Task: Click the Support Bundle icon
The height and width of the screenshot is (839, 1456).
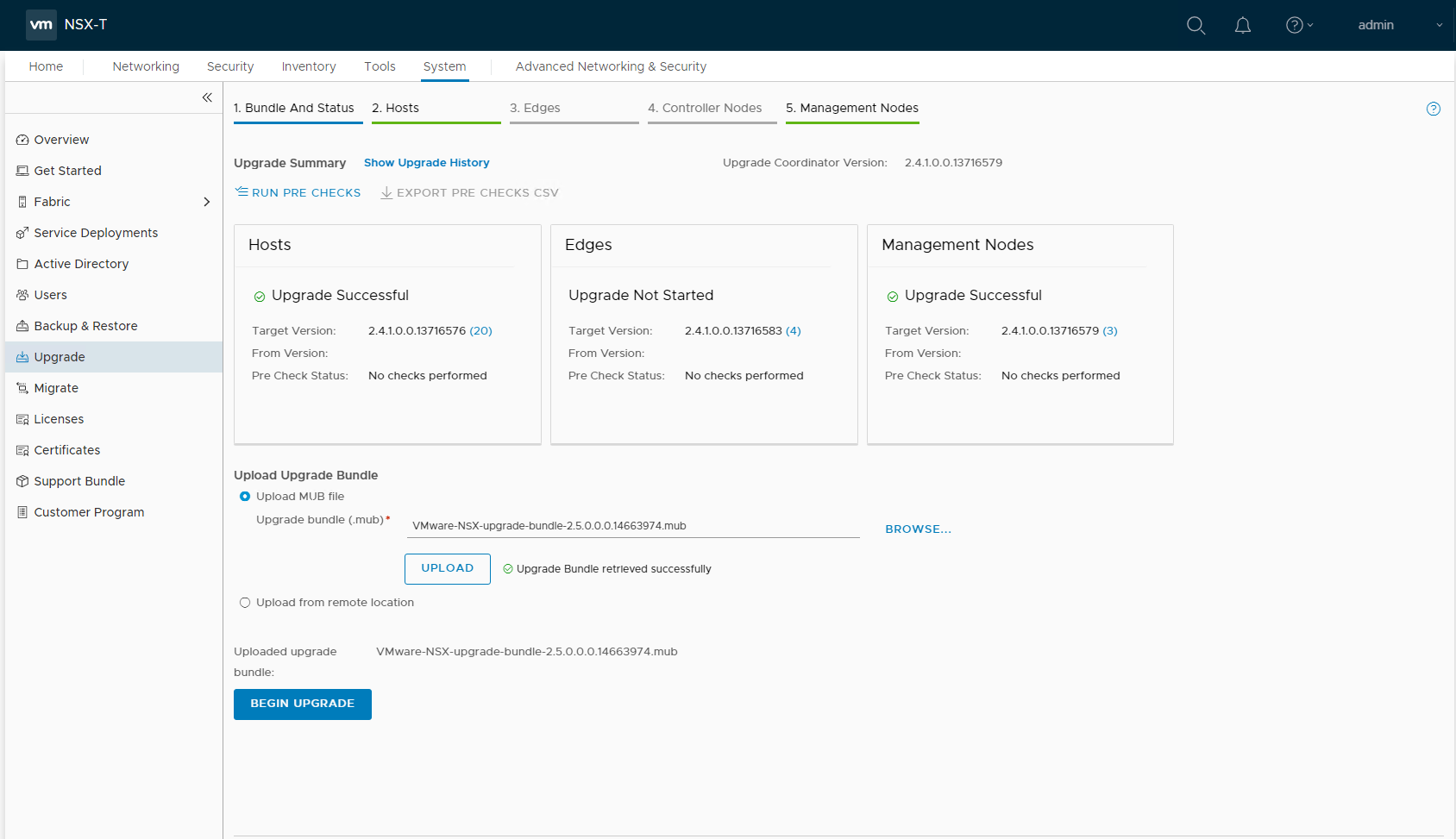Action: click(22, 481)
